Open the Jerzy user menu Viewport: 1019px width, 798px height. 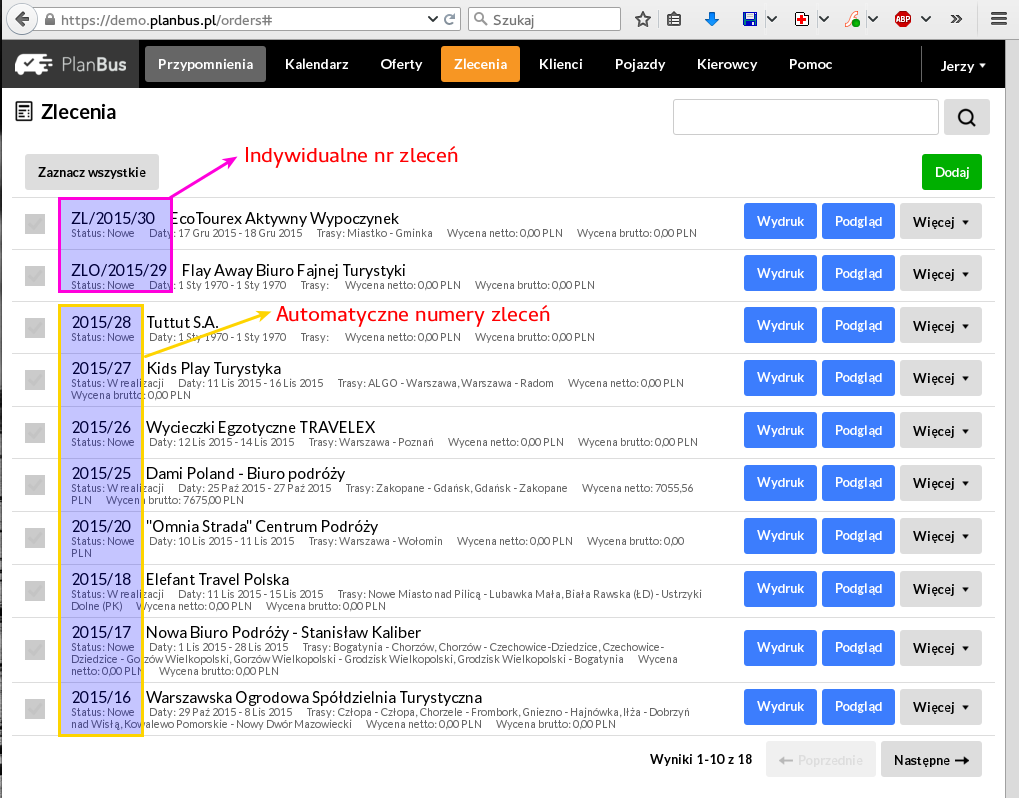pyautogui.click(x=963, y=66)
